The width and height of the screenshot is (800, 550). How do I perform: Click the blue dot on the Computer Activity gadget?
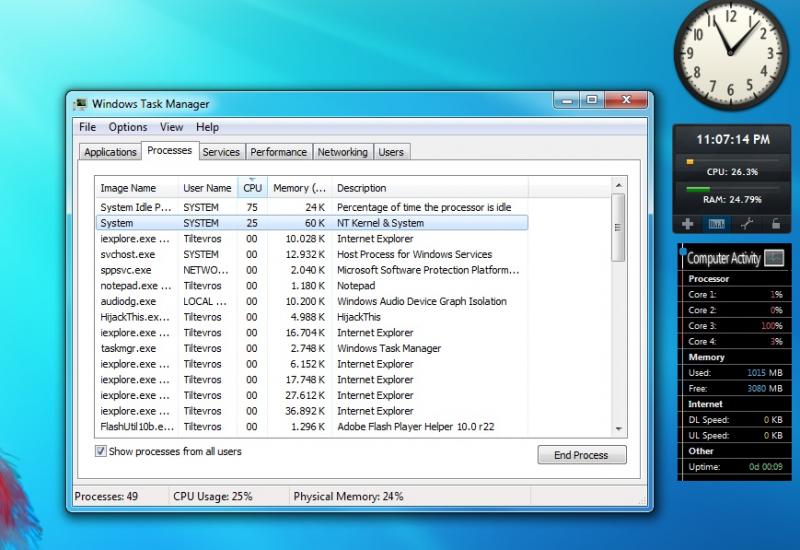[683, 251]
